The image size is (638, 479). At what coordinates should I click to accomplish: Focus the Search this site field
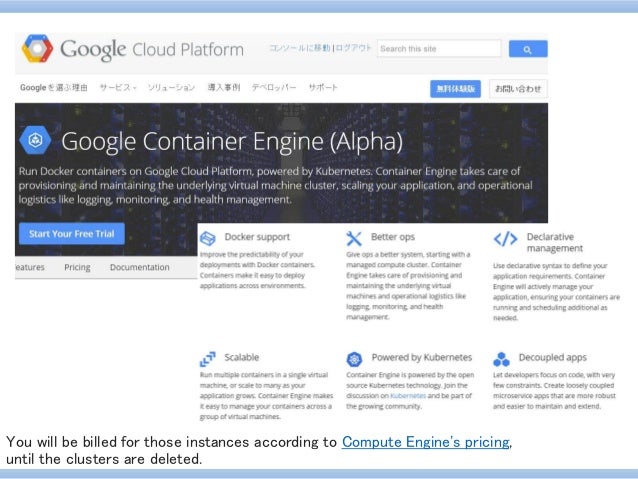[x=439, y=49]
